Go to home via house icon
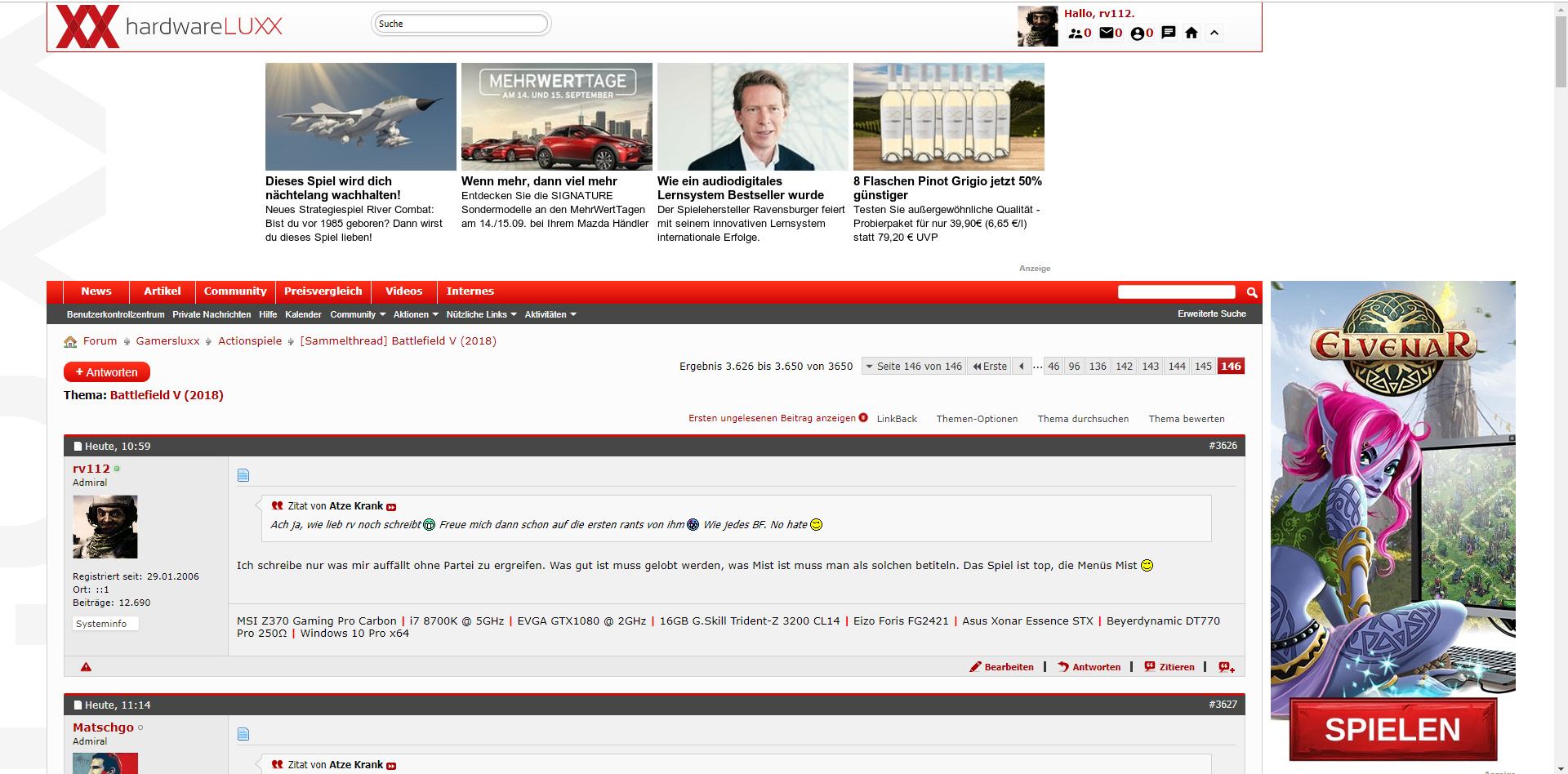Image resolution: width=1568 pixels, height=774 pixels. [1192, 33]
